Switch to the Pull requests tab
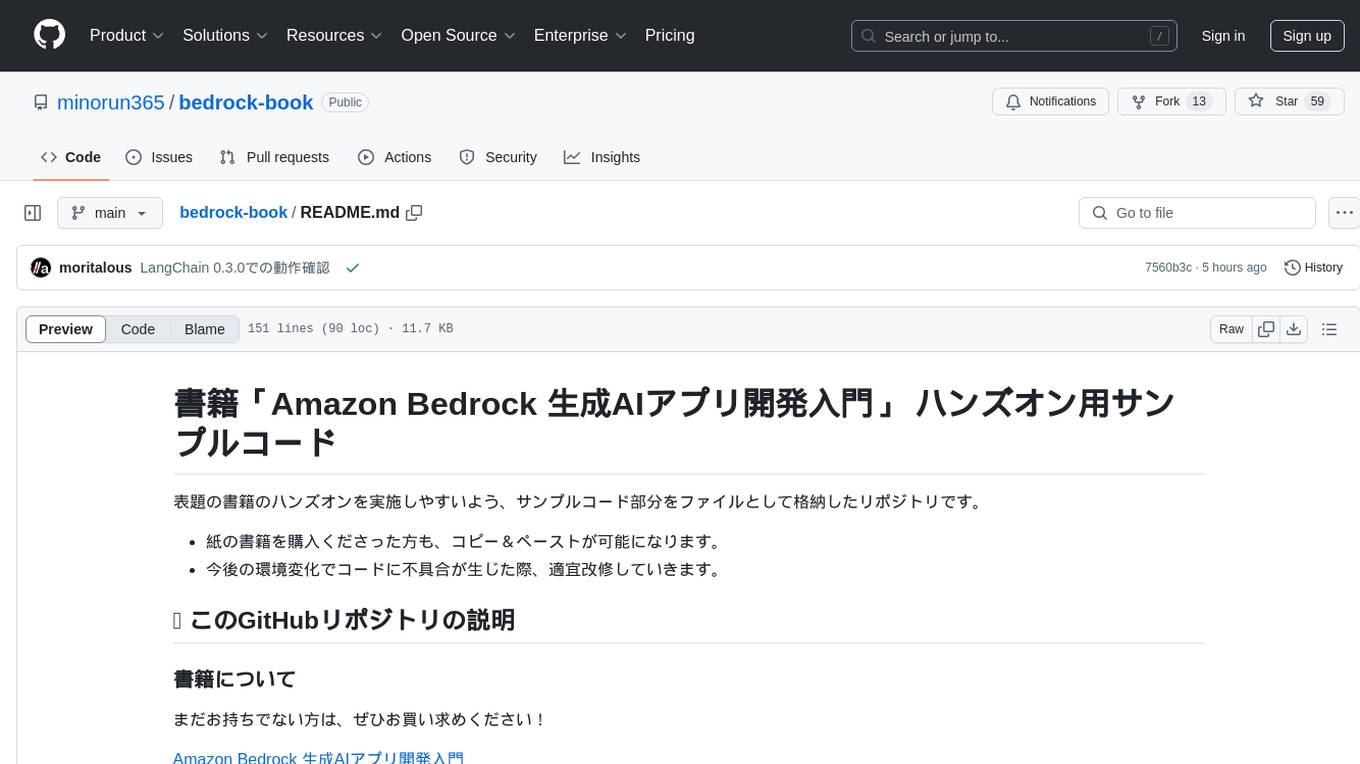 point(274,157)
